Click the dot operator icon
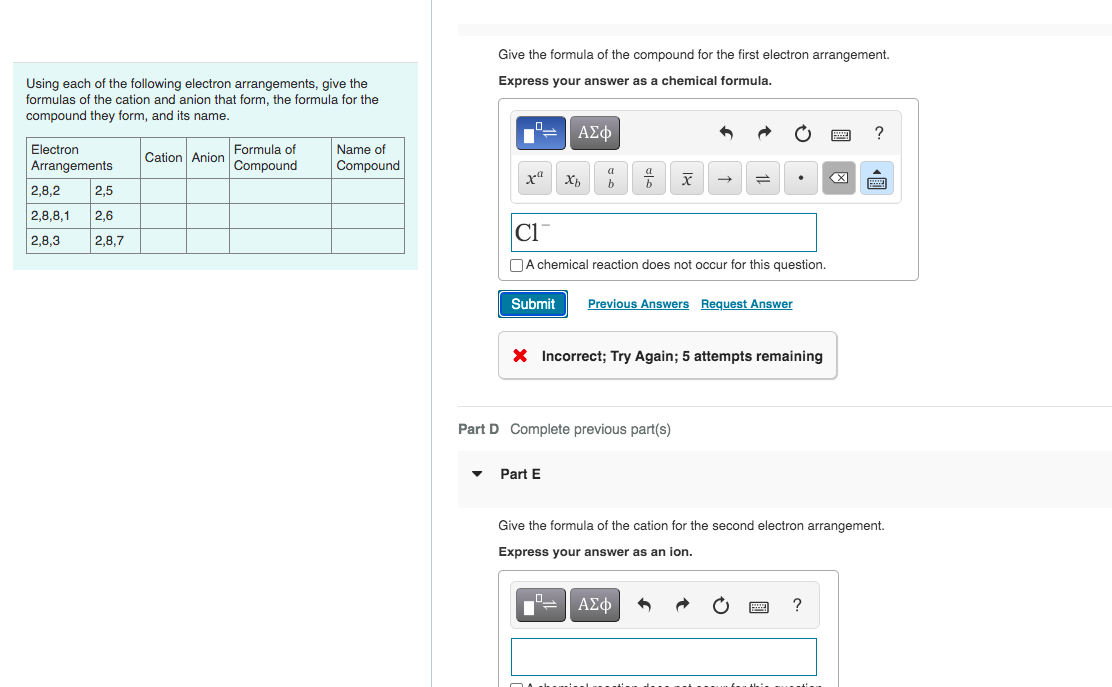Image resolution: width=1112 pixels, height=687 pixels. click(800, 177)
